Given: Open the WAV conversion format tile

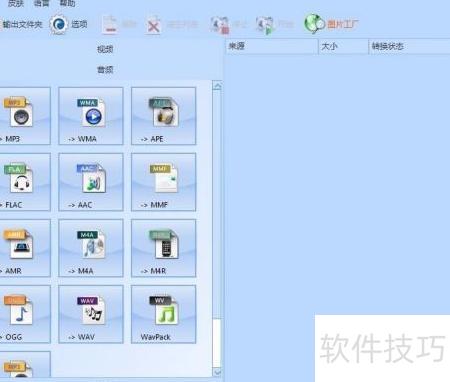Looking at the screenshot, I should (x=91, y=314).
